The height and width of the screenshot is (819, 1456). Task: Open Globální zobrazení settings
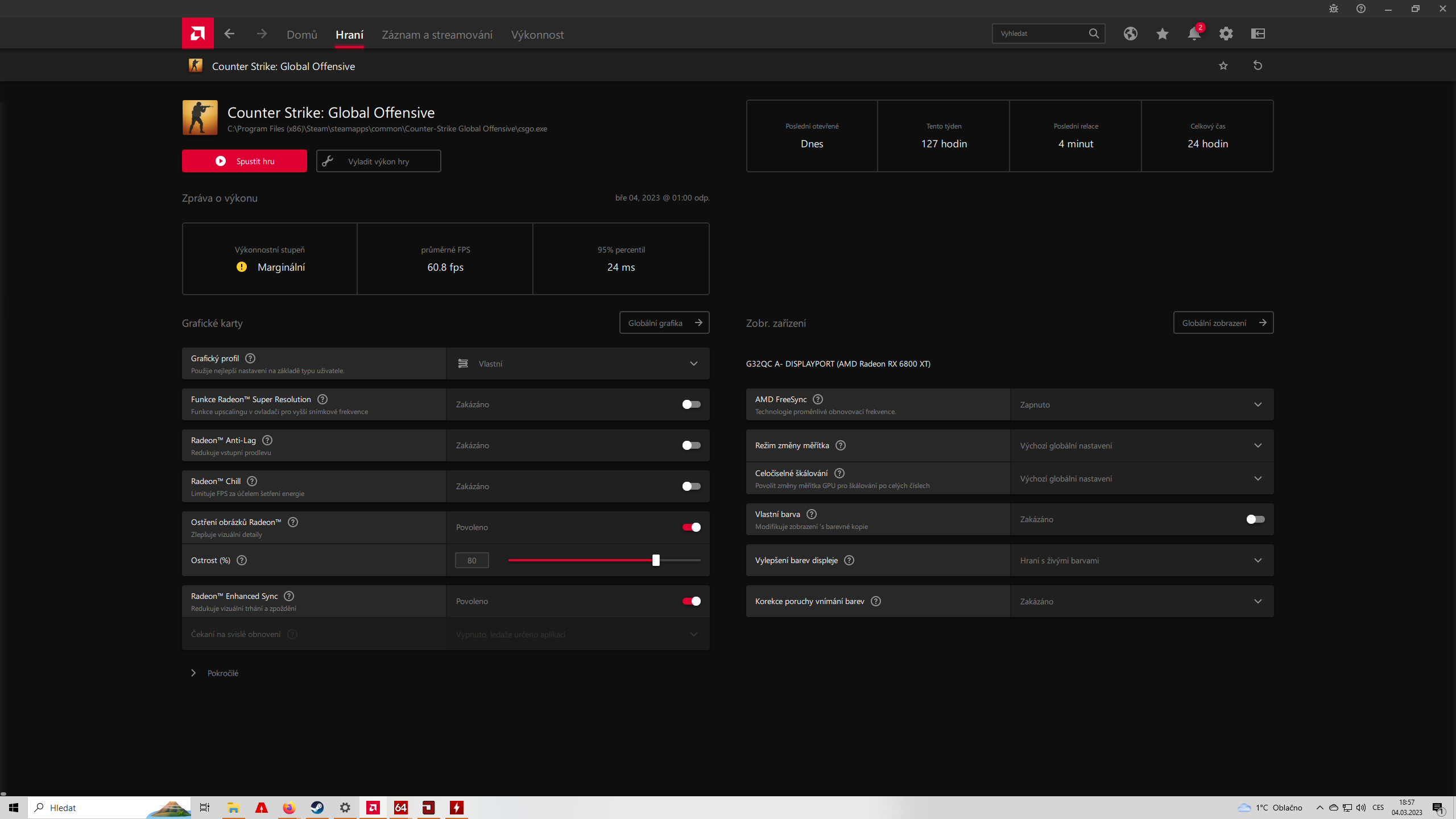coord(1223,322)
